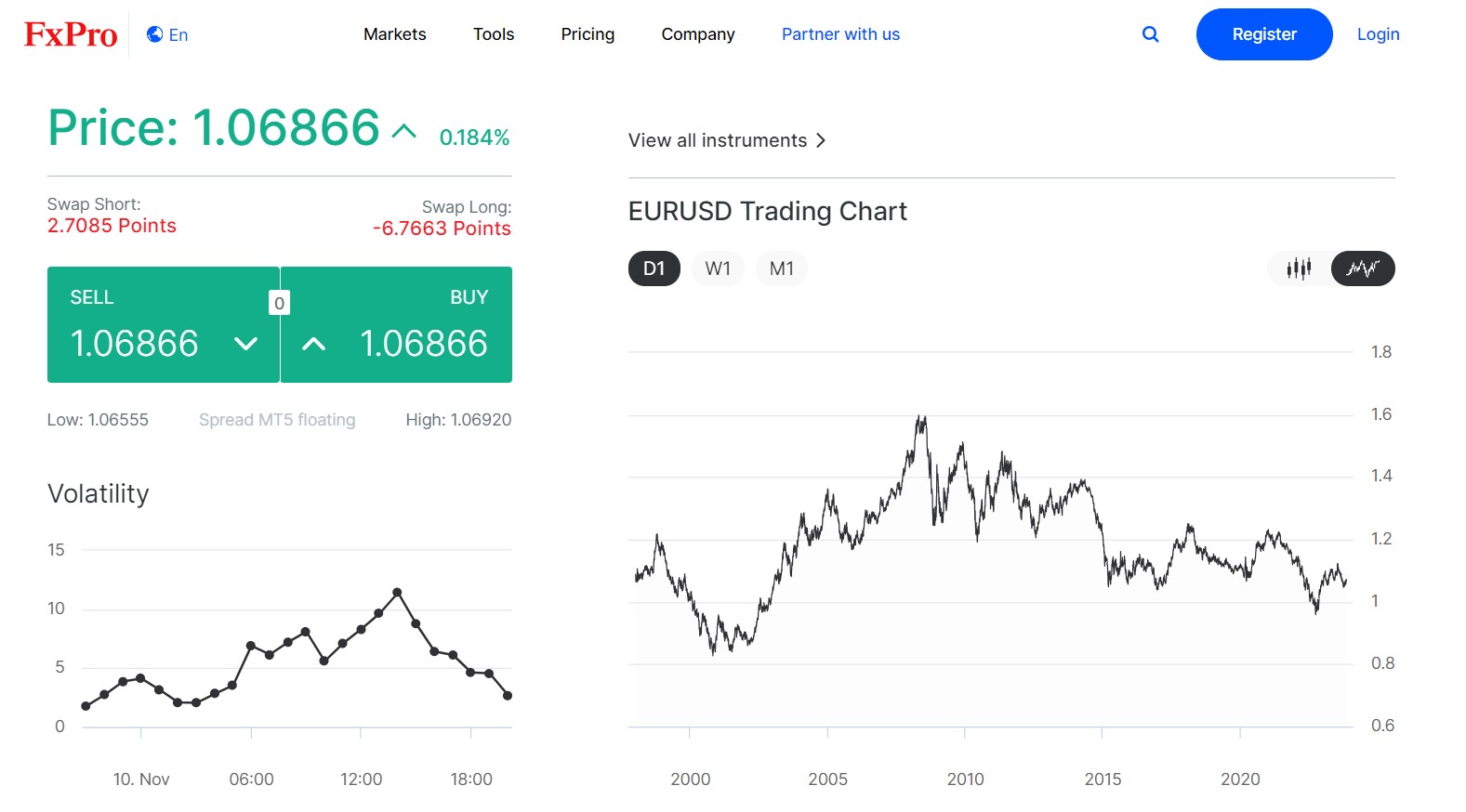The image size is (1466, 812).
Task: Click the up arrow beside the Price value
Action: point(403,130)
